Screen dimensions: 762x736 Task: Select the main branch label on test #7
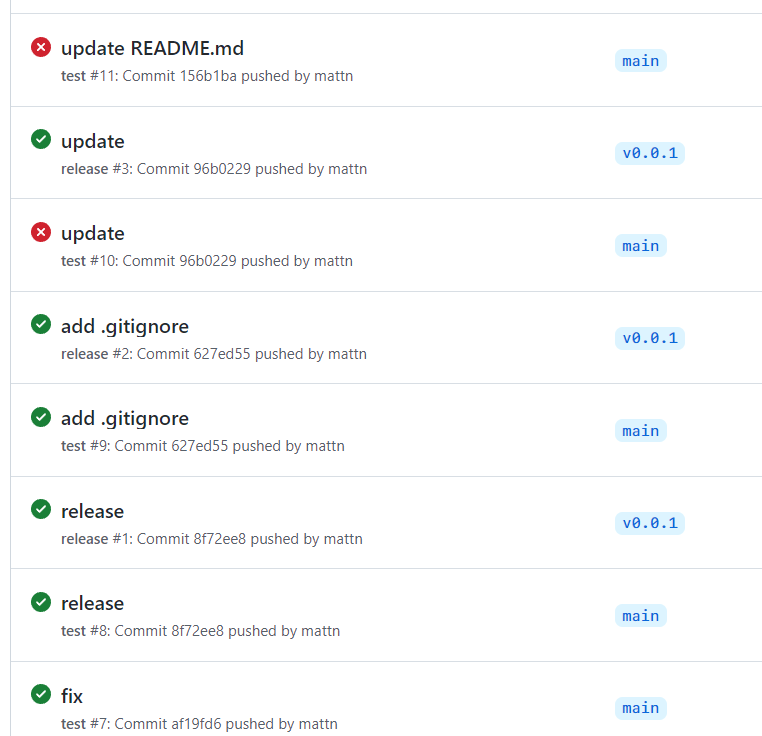[641, 708]
